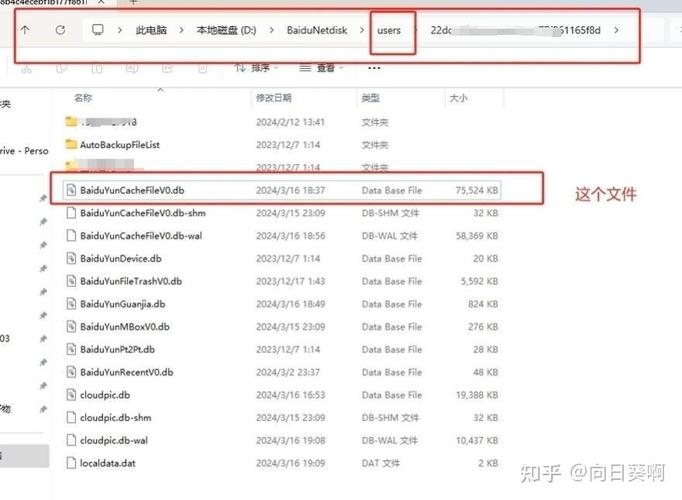Expand chevron after 本地磁盘 (D:)

[x=272, y=30]
